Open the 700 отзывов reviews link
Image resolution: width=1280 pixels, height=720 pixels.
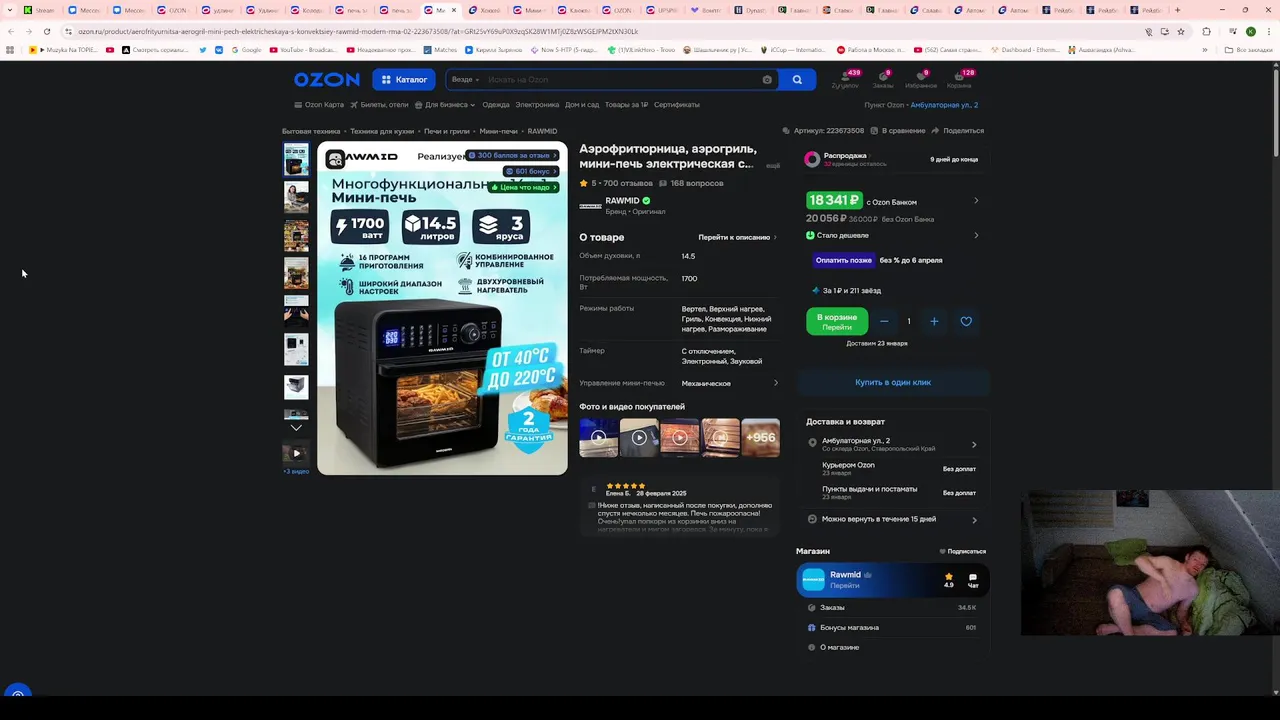coord(626,184)
